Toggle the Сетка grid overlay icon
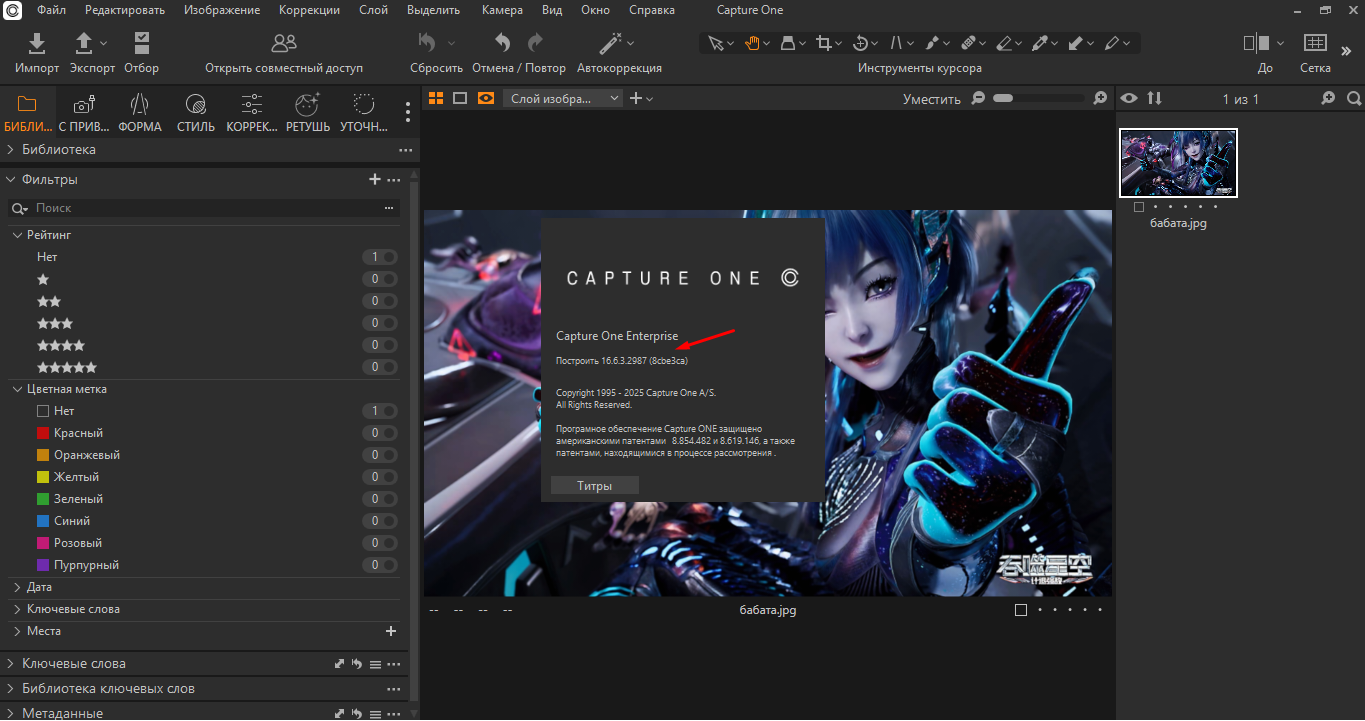Viewport: 1365px width, 721px height. pyautogui.click(x=1315, y=43)
